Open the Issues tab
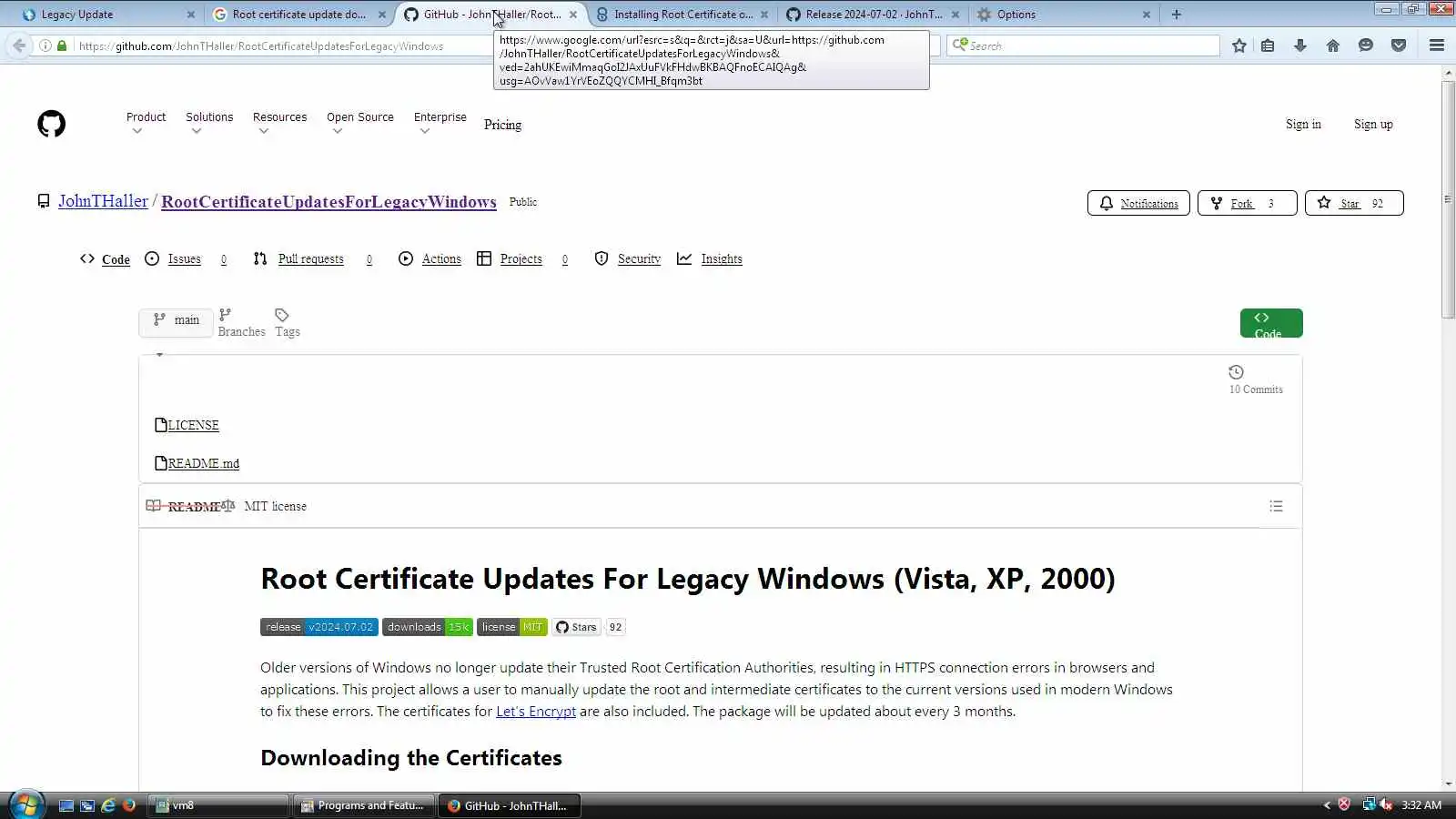The image size is (1456, 819). pos(186,259)
